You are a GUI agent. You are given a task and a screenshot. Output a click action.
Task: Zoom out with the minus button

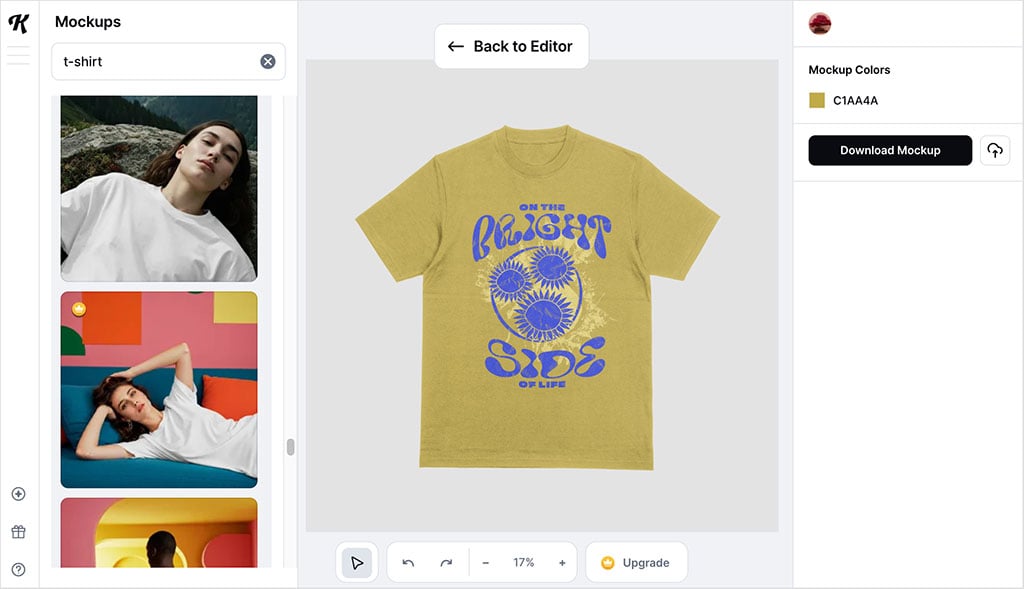486,563
